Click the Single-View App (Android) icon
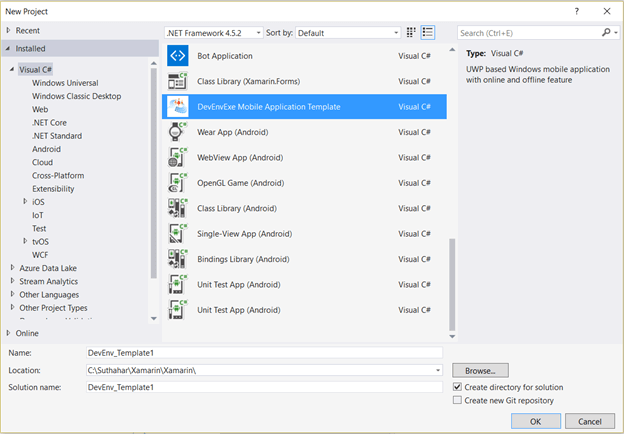 (x=177, y=234)
